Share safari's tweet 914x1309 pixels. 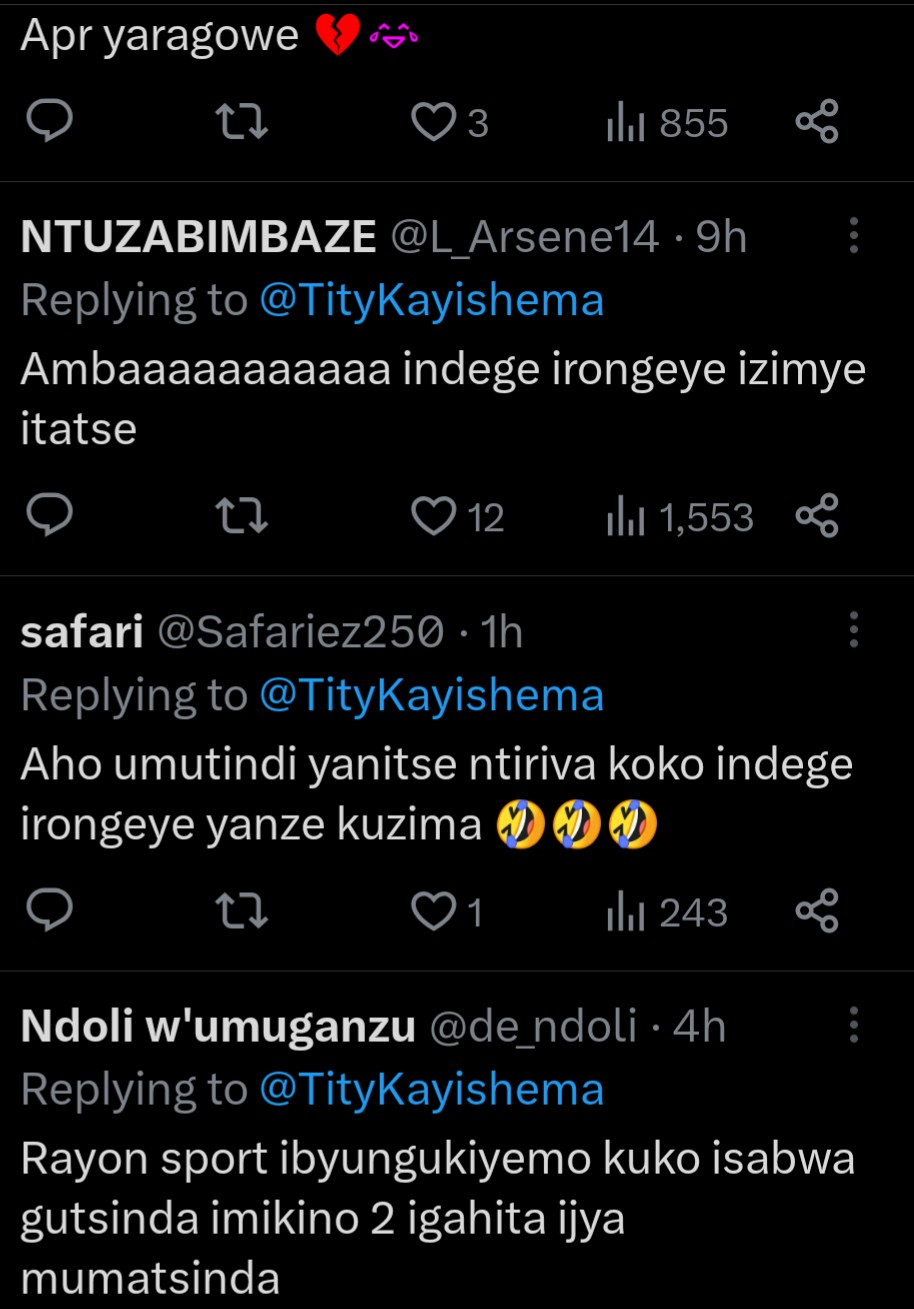coord(816,912)
